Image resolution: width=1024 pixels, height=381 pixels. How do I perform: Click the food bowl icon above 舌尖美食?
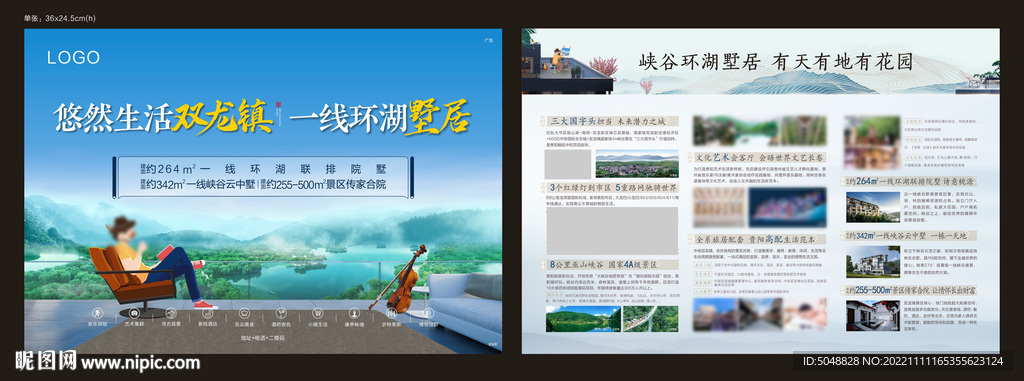coord(244,313)
